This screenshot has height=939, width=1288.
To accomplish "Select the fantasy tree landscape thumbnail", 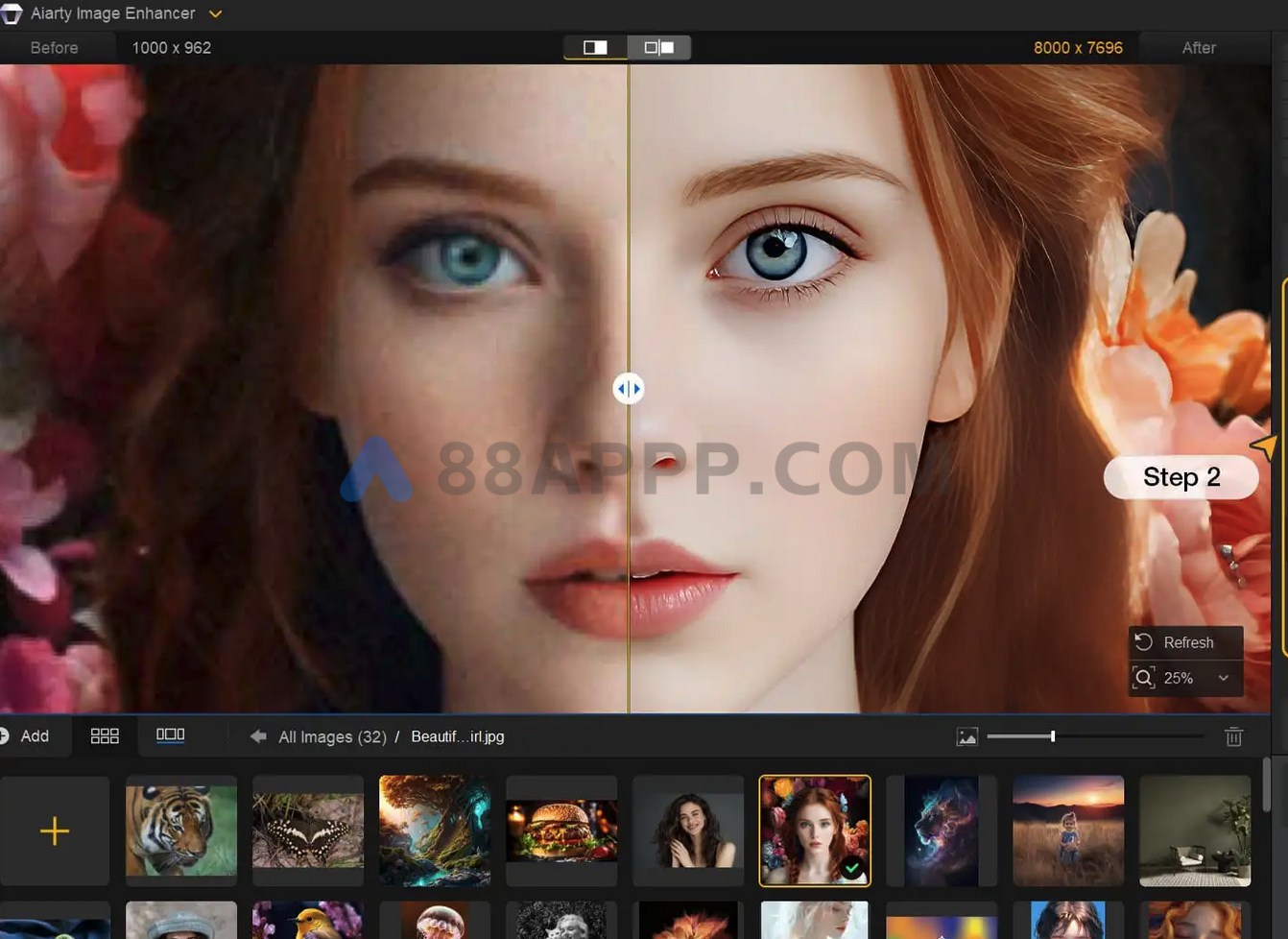I will (x=435, y=831).
